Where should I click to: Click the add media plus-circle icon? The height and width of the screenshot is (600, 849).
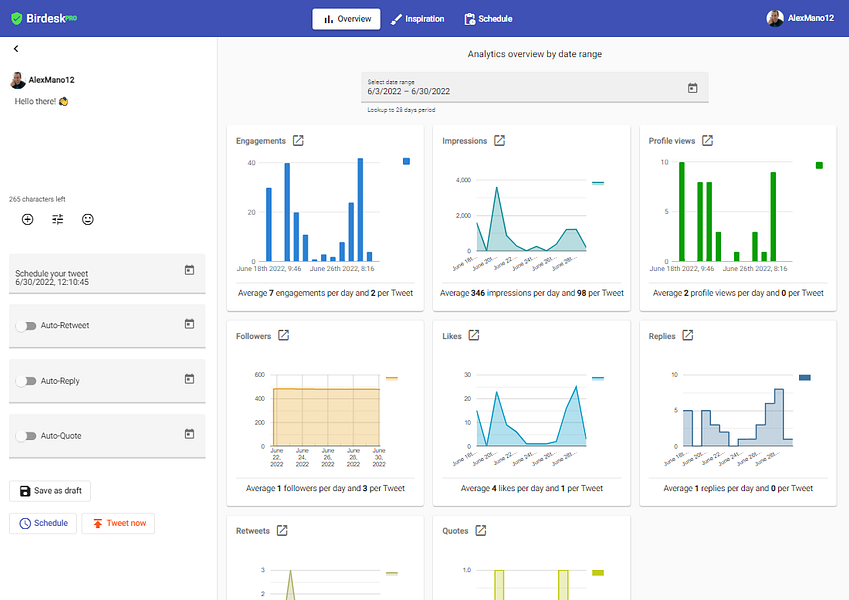pyautogui.click(x=28, y=219)
